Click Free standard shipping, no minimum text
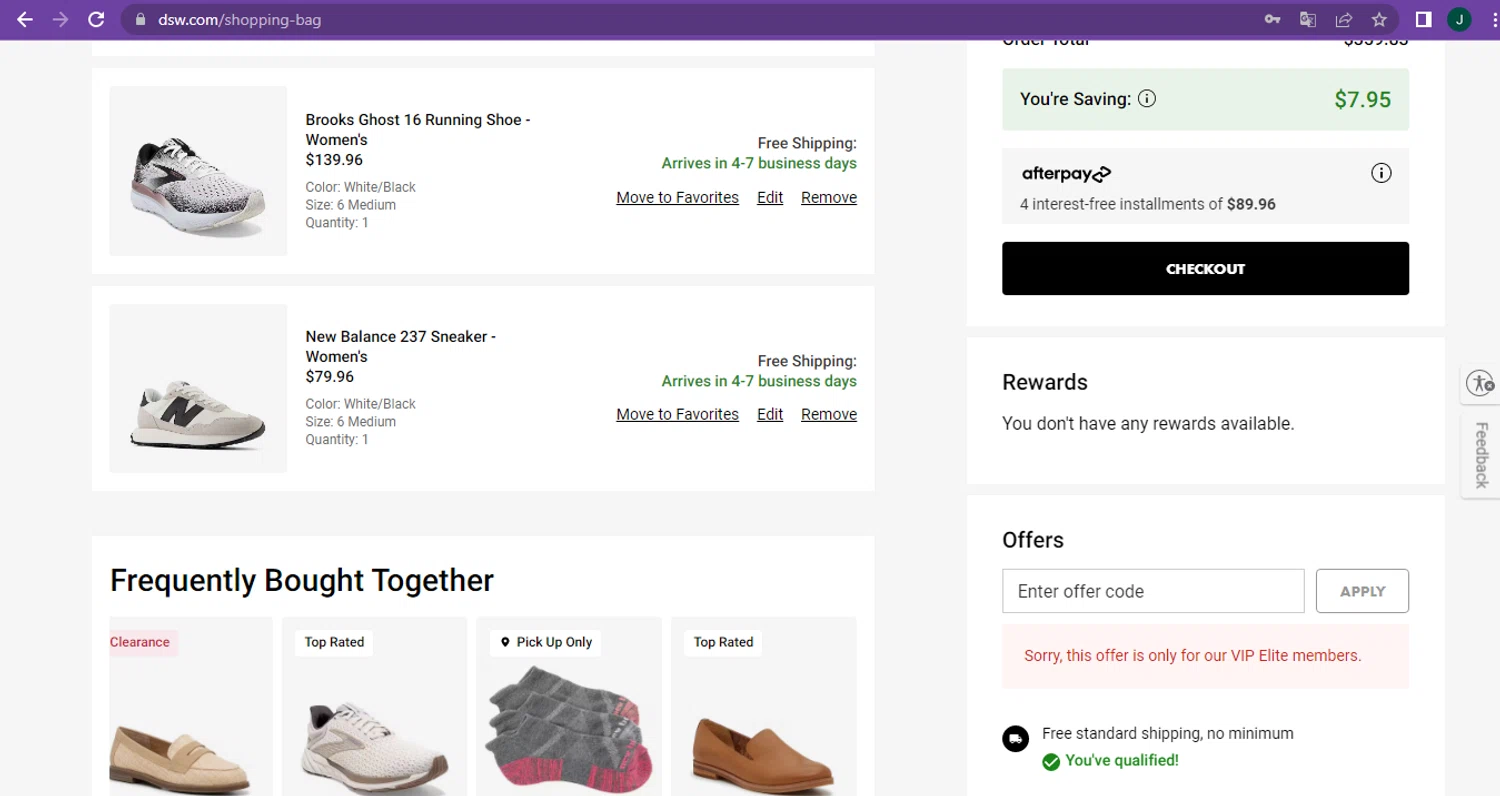The width and height of the screenshot is (1500, 796). (x=1168, y=733)
